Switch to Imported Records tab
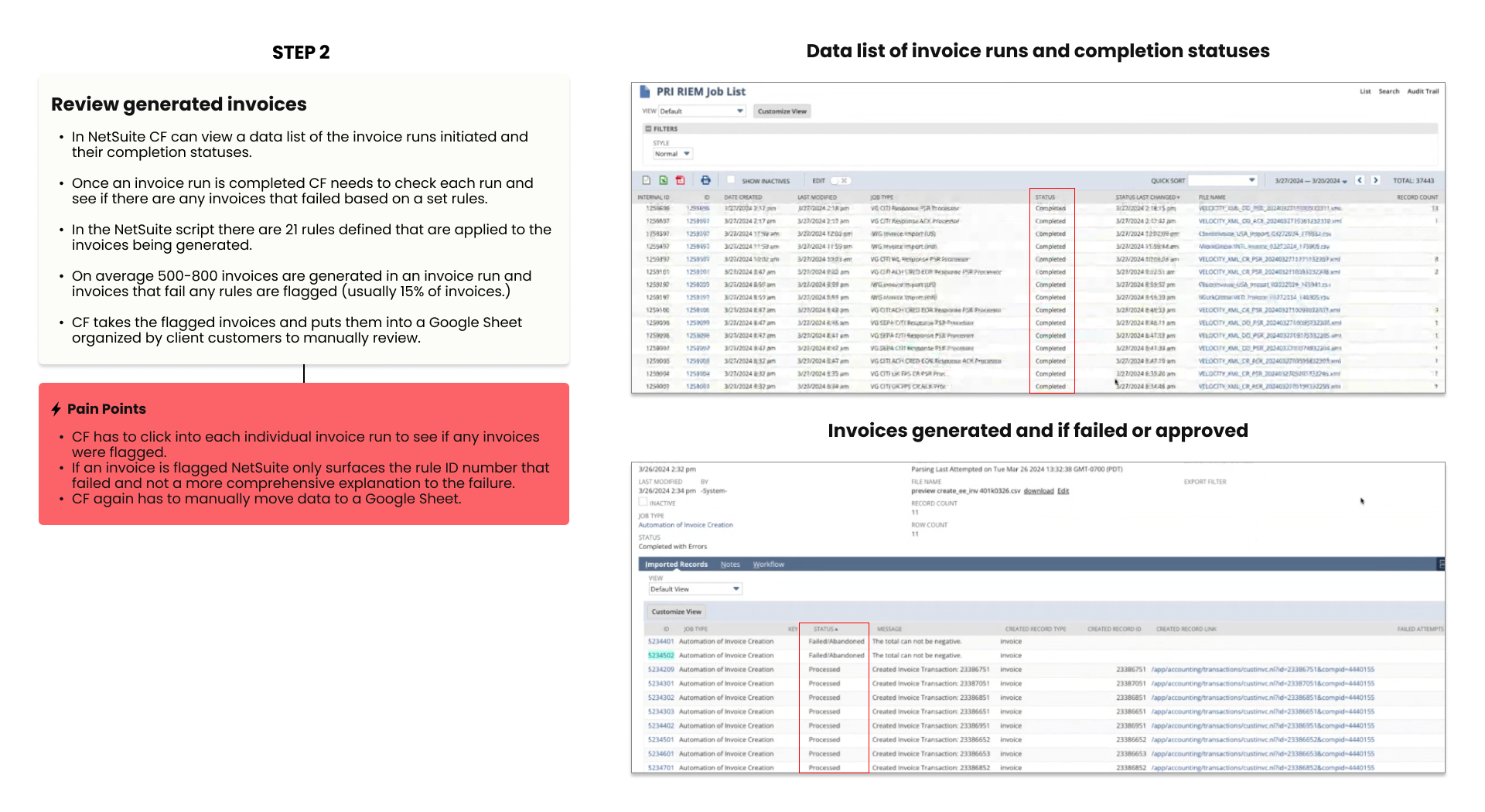The width and height of the screenshot is (1485, 812). [677, 565]
